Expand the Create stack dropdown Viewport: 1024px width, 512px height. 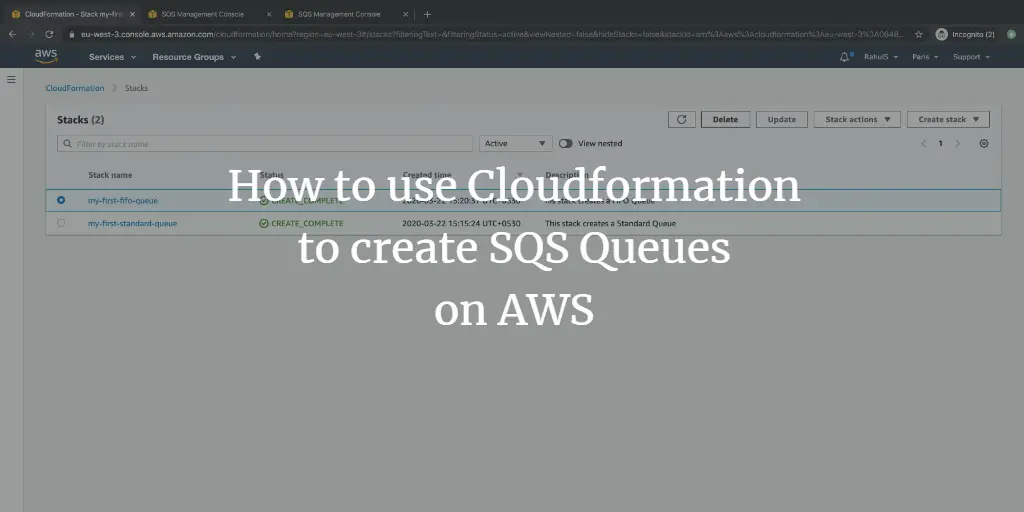pos(948,120)
